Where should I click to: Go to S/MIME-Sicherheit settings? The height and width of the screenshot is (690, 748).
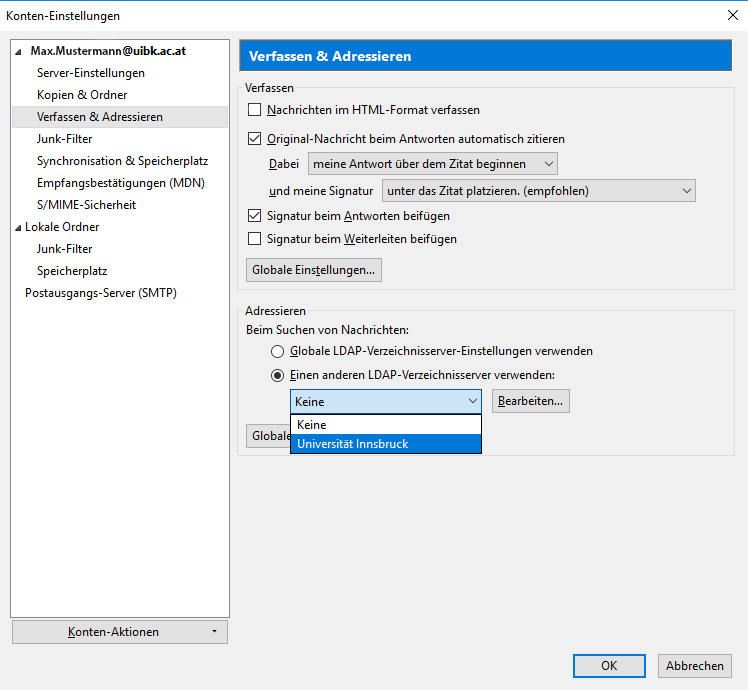pos(86,205)
